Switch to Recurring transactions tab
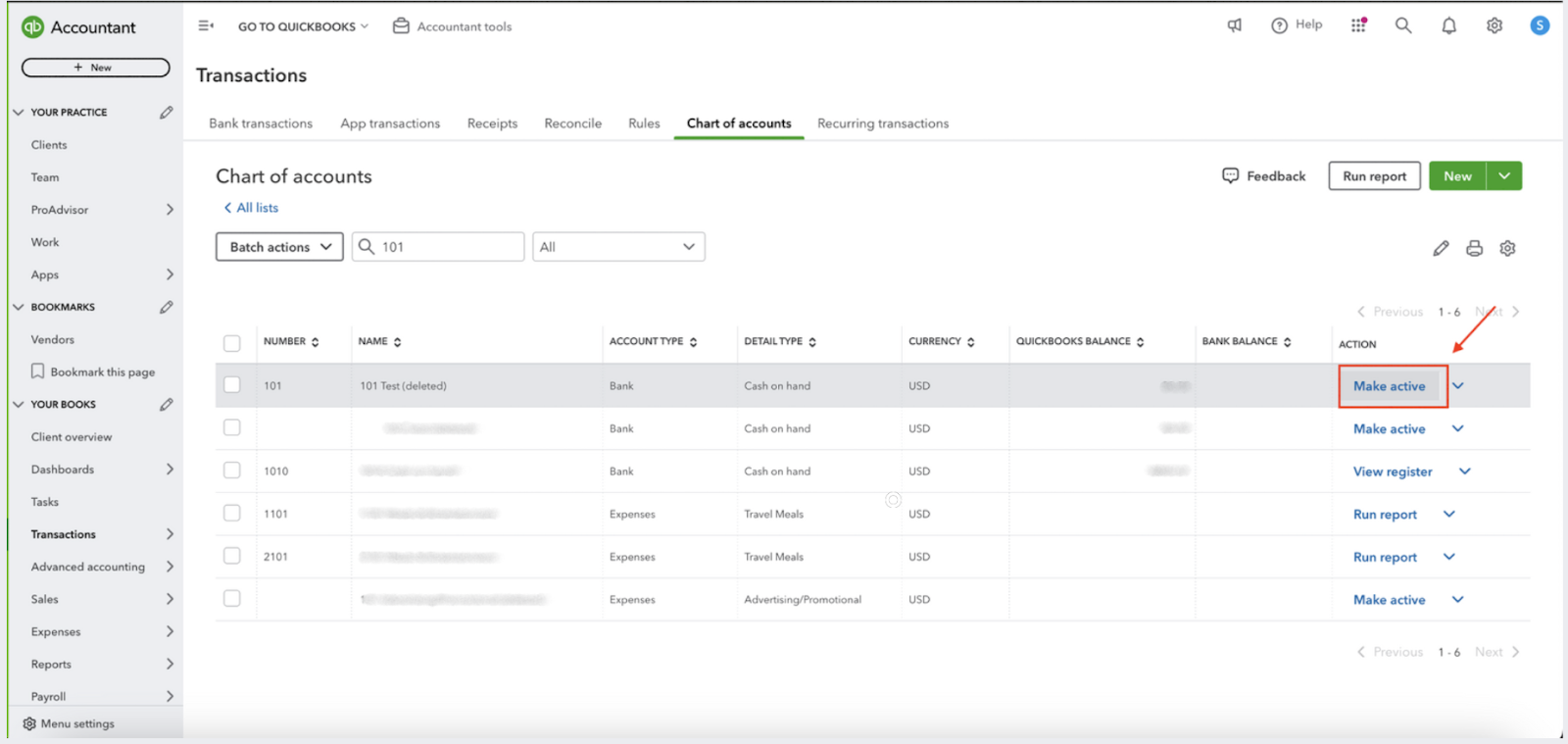This screenshot has height=744, width=1568. pyautogui.click(x=883, y=124)
